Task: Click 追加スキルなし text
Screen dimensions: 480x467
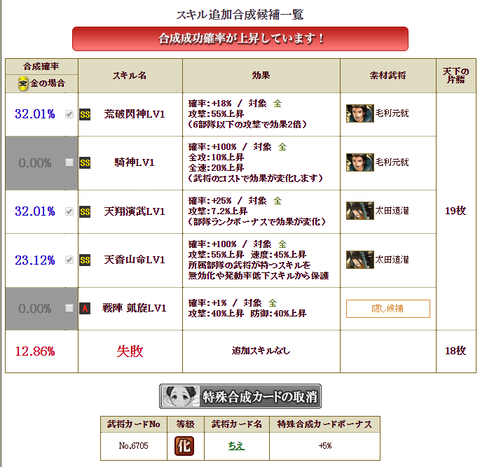Action: [x=261, y=351]
